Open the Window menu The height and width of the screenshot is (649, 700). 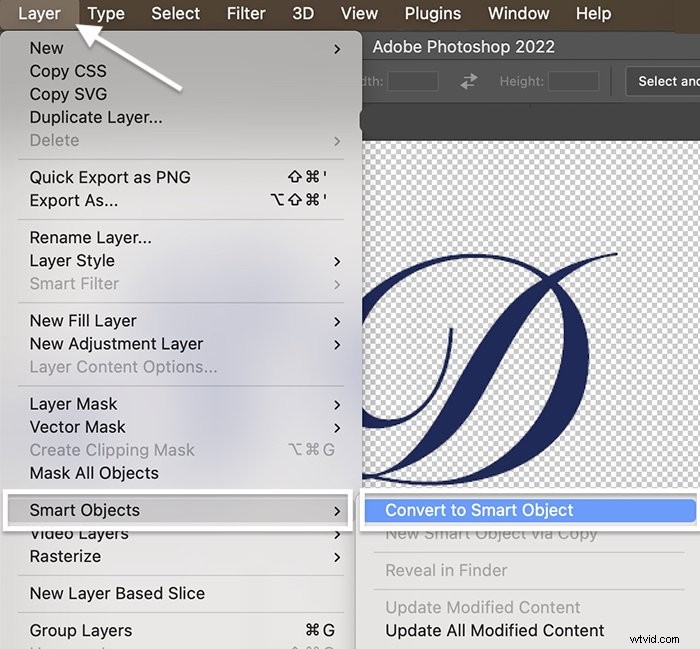point(518,13)
